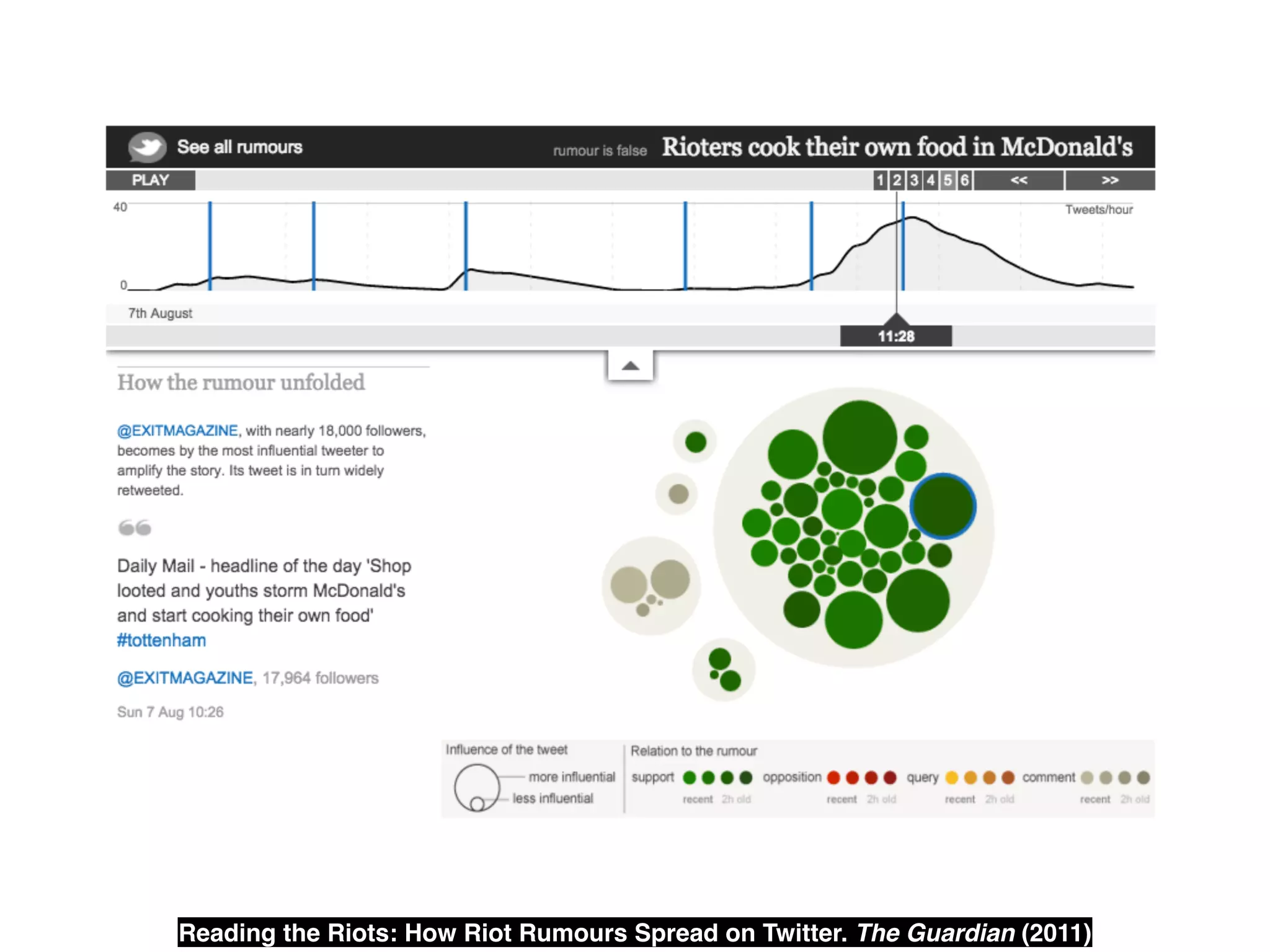Viewport: 1270px width, 952px height.
Task: Click the 'rumour is false' label
Action: click(x=600, y=151)
